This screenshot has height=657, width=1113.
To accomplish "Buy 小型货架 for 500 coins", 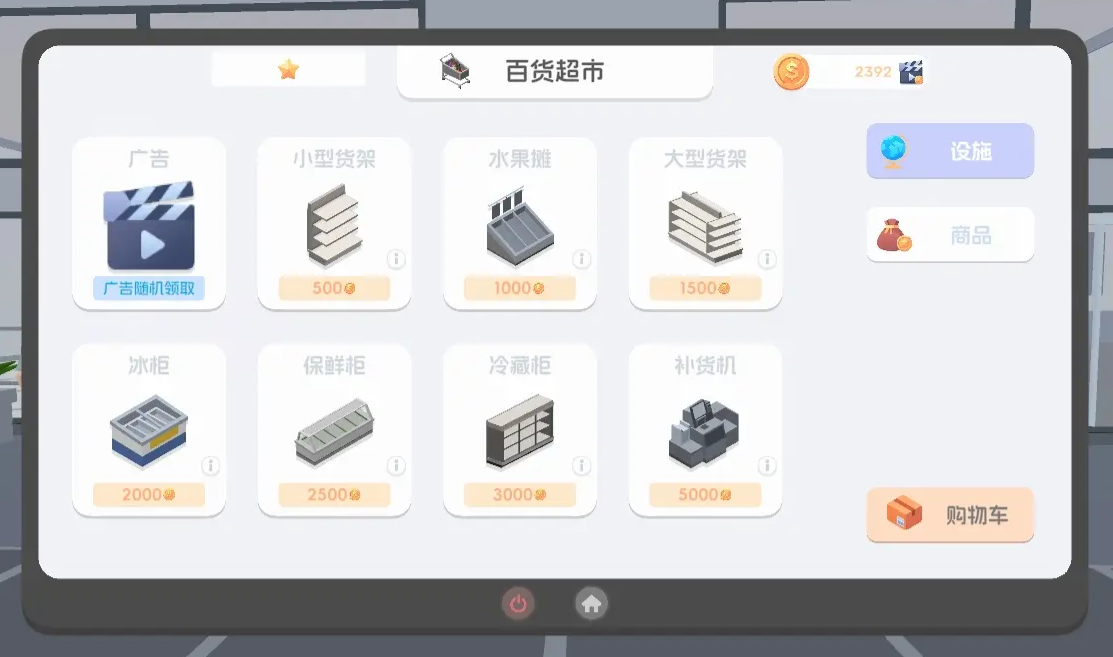I will pyautogui.click(x=334, y=288).
